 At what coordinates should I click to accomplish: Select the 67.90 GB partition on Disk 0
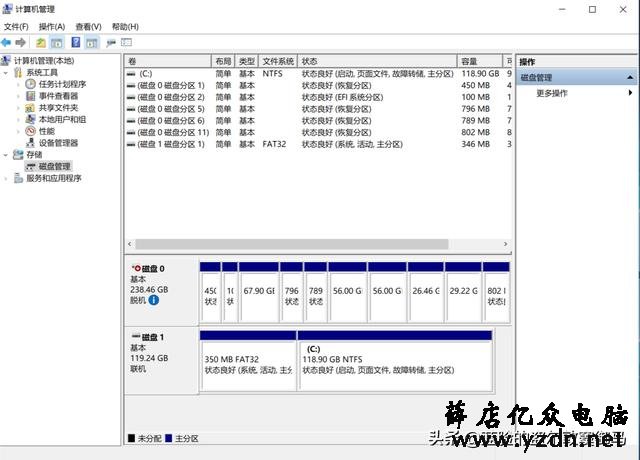click(x=259, y=292)
